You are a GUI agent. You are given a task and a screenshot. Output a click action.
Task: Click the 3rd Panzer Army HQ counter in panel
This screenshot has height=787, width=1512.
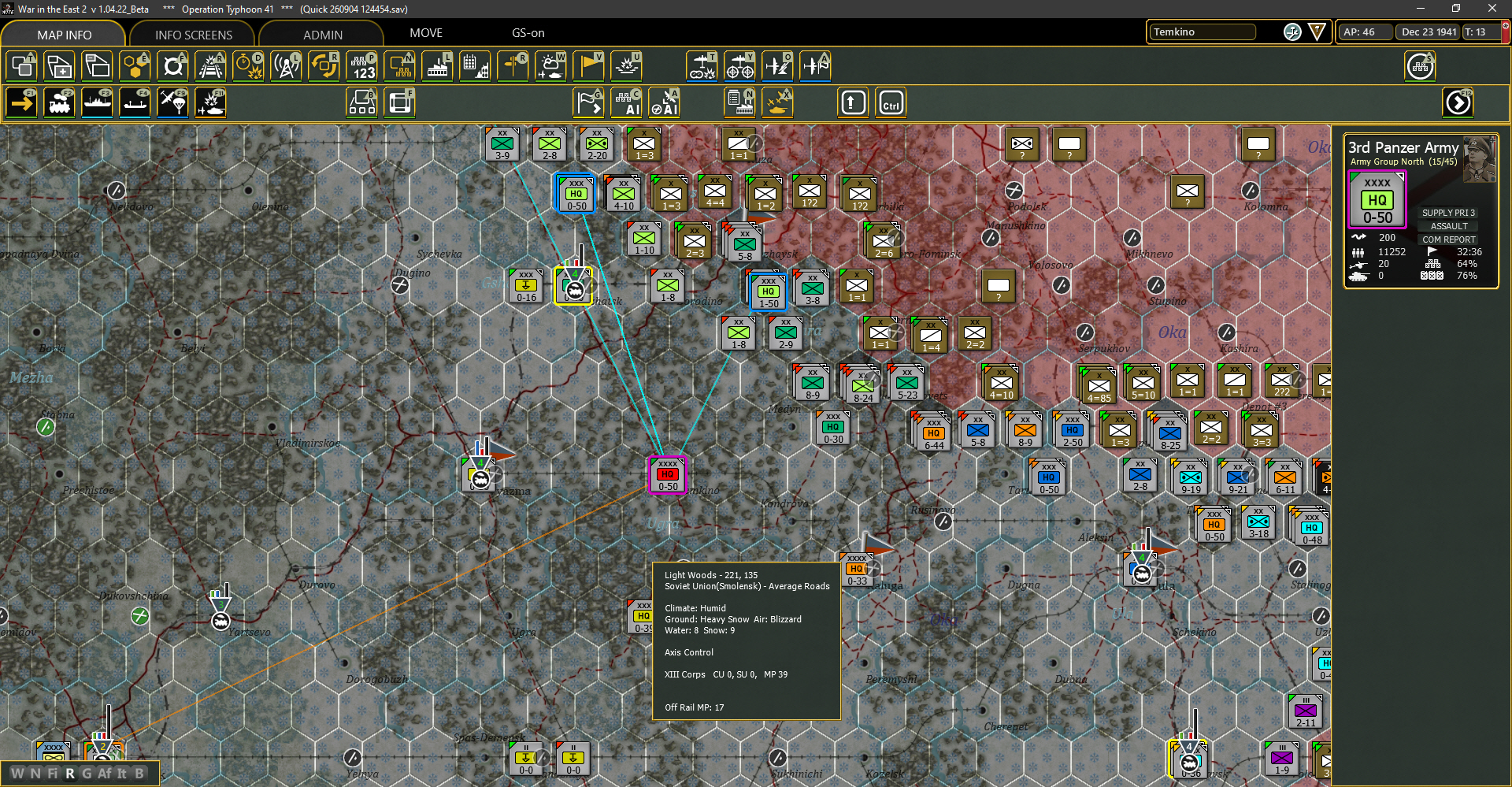[x=1377, y=200]
